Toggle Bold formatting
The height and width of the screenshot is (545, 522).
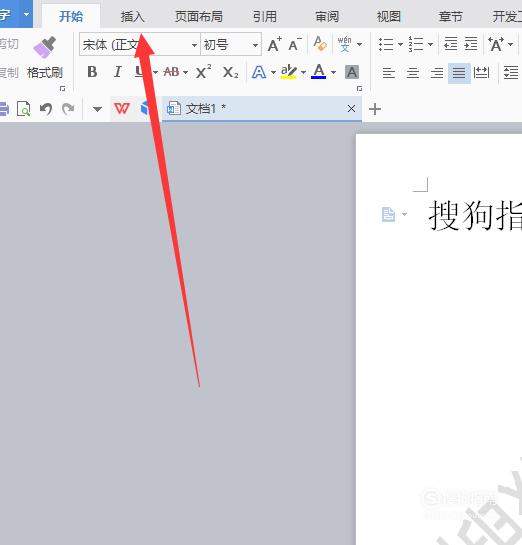pyautogui.click(x=92, y=72)
